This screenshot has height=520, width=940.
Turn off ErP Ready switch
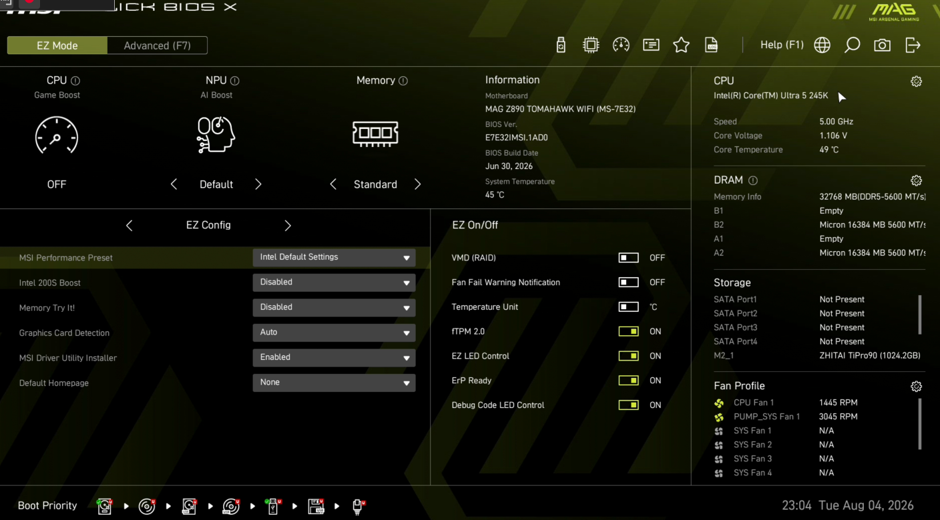tap(628, 381)
